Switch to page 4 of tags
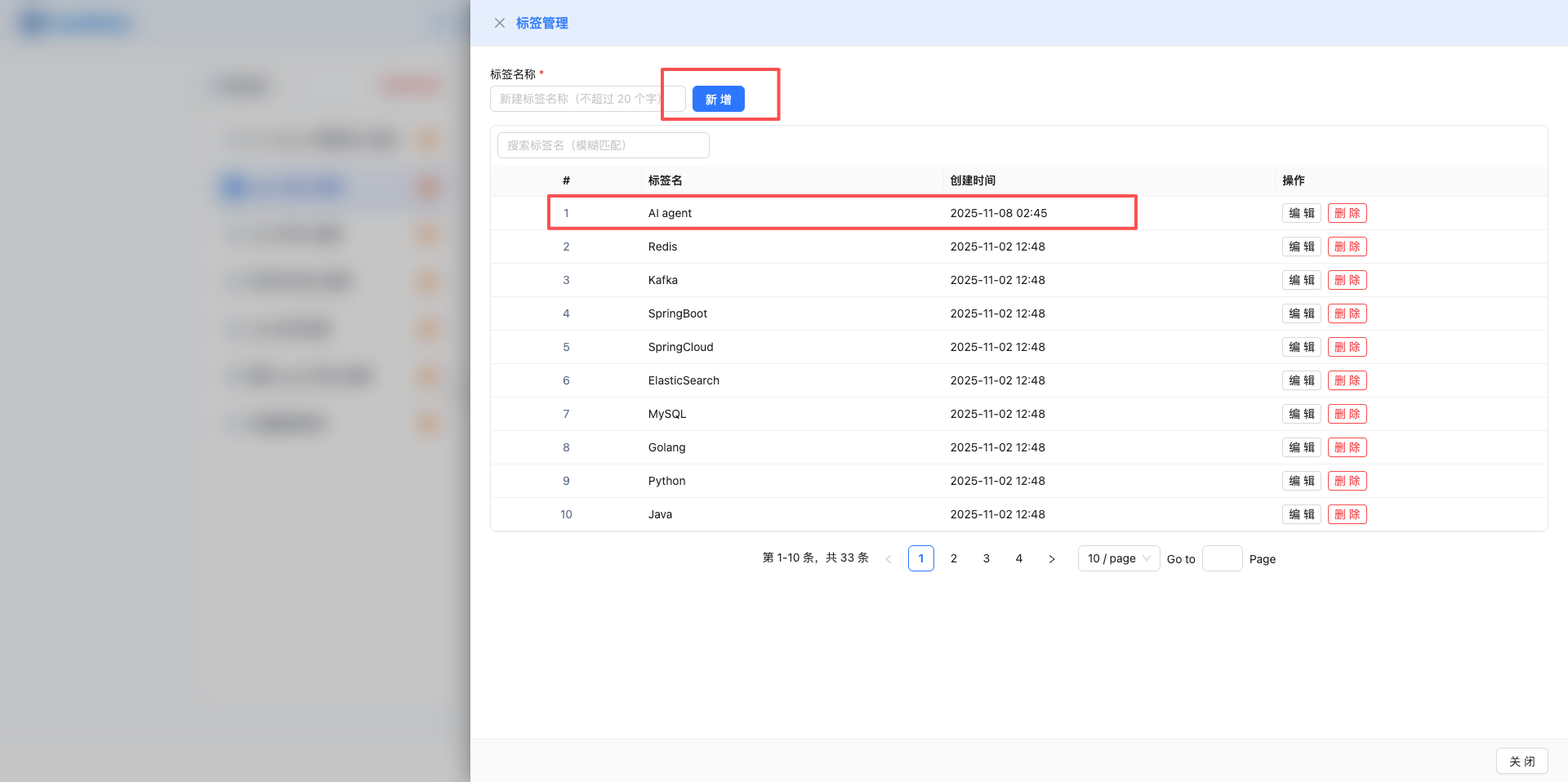The image size is (1568, 782). pyautogui.click(x=1019, y=558)
